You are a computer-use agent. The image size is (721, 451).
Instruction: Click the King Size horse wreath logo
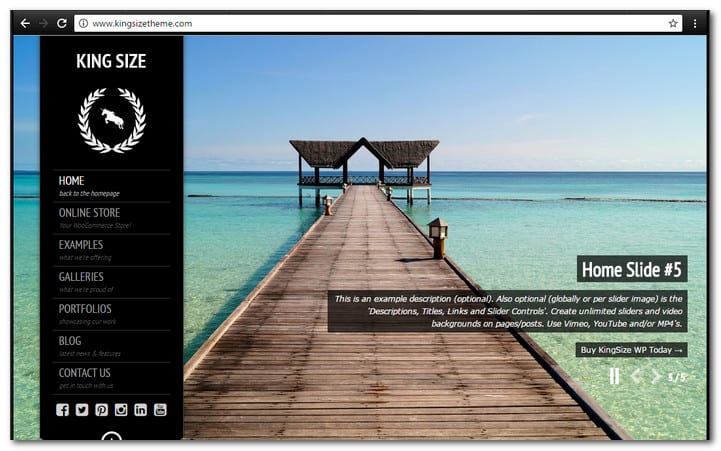point(112,120)
